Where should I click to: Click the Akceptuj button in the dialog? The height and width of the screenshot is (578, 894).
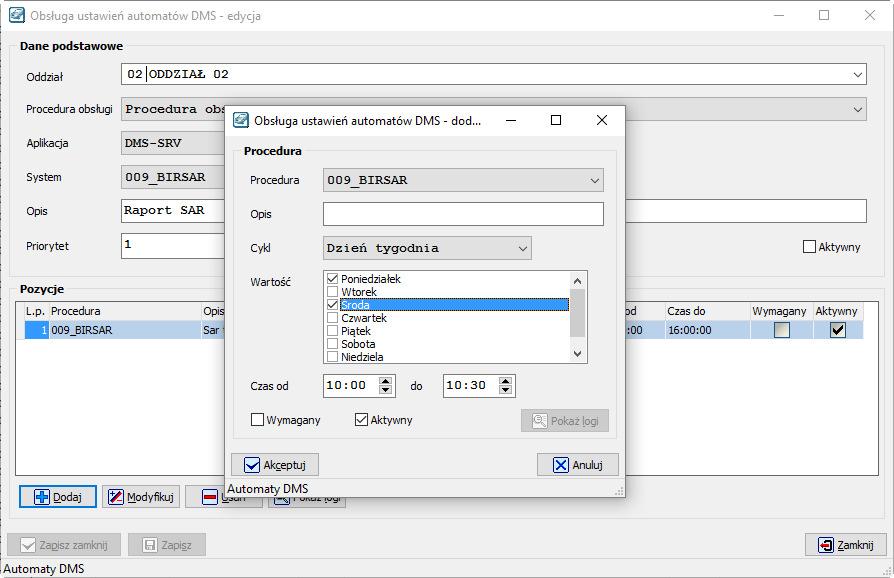click(274, 465)
